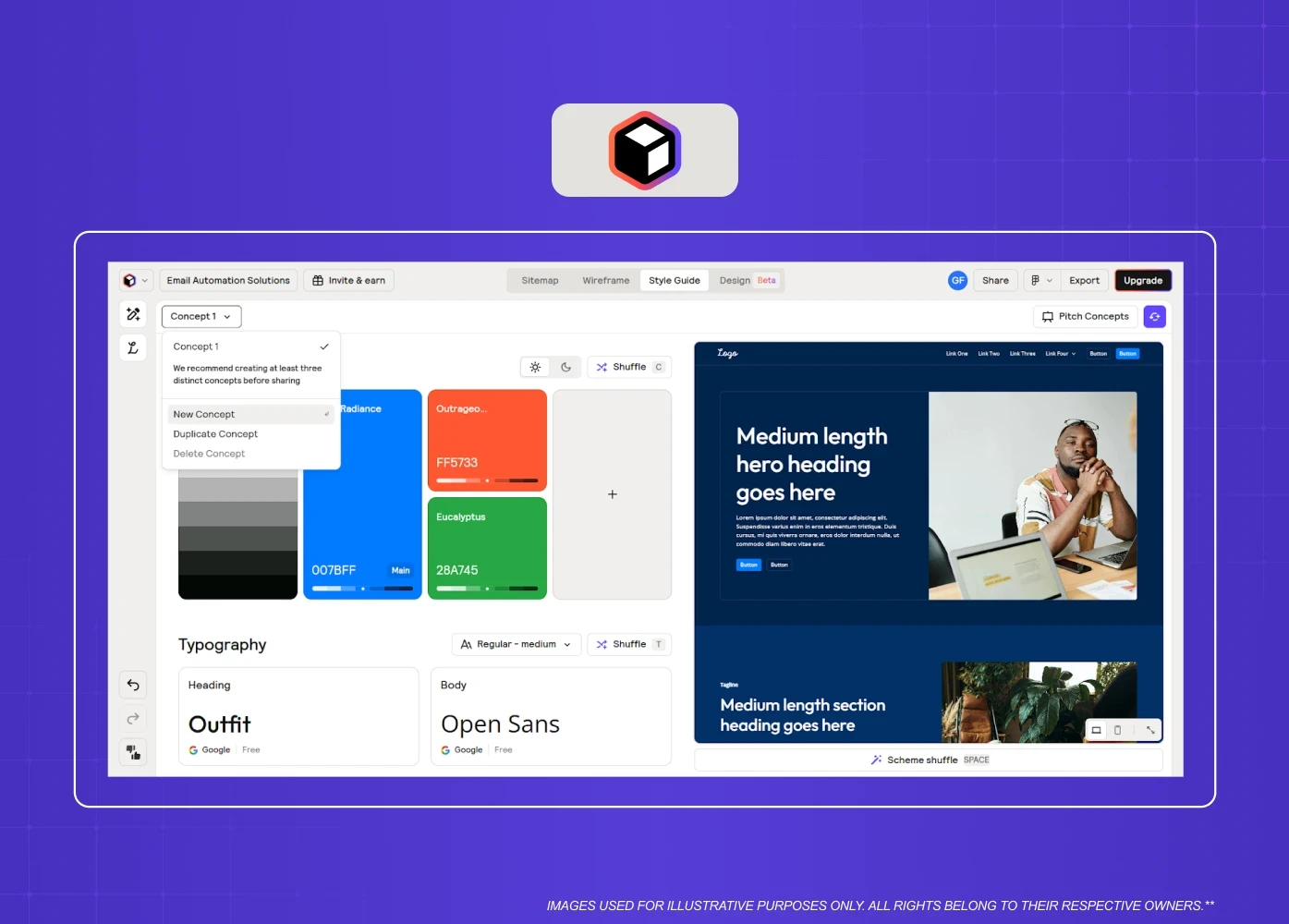
Task: Click the Share button
Action: click(995, 280)
